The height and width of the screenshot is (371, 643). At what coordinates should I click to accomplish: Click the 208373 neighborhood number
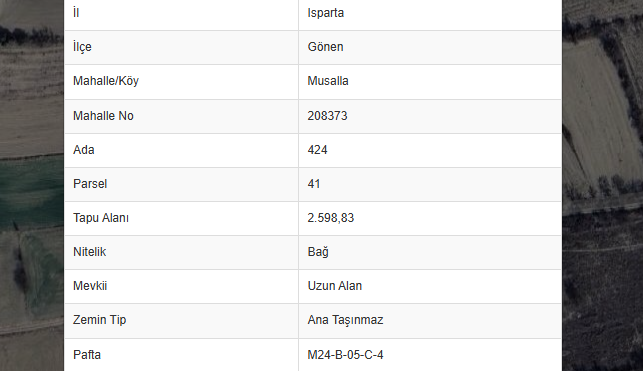coord(327,116)
